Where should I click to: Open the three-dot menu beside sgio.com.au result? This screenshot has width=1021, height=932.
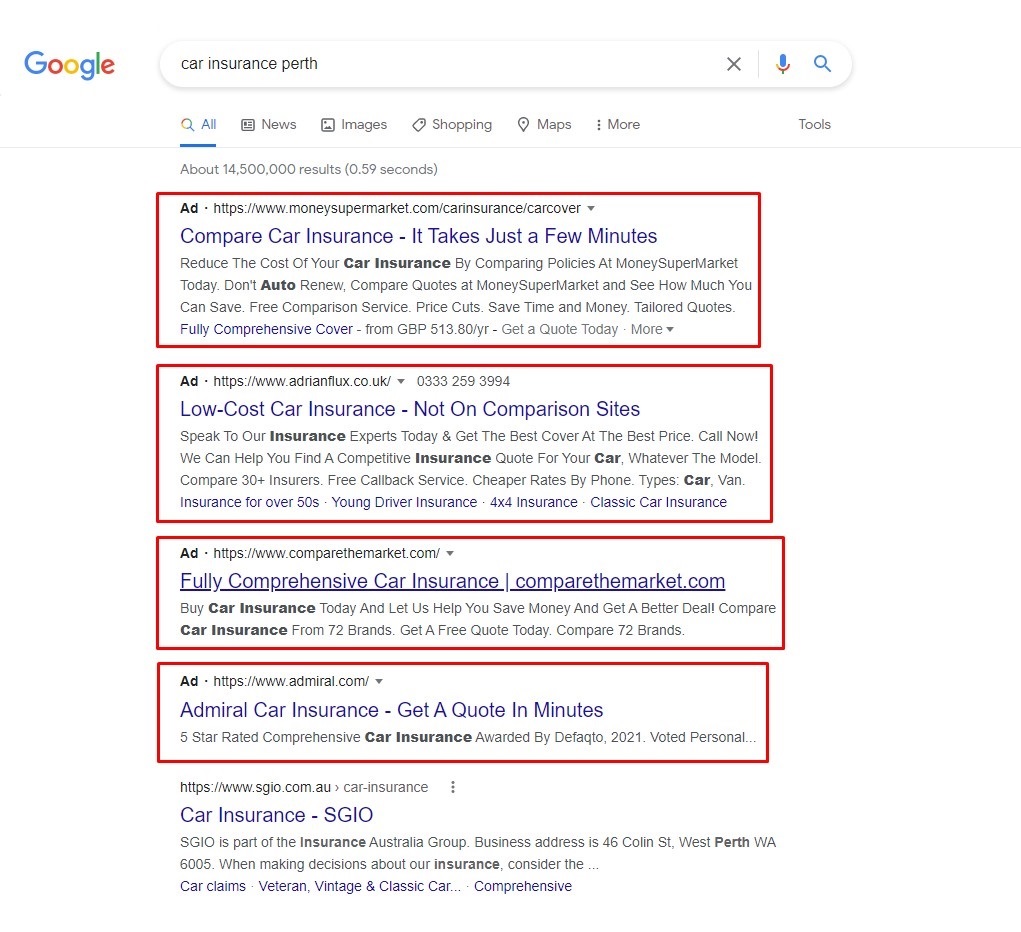453,787
